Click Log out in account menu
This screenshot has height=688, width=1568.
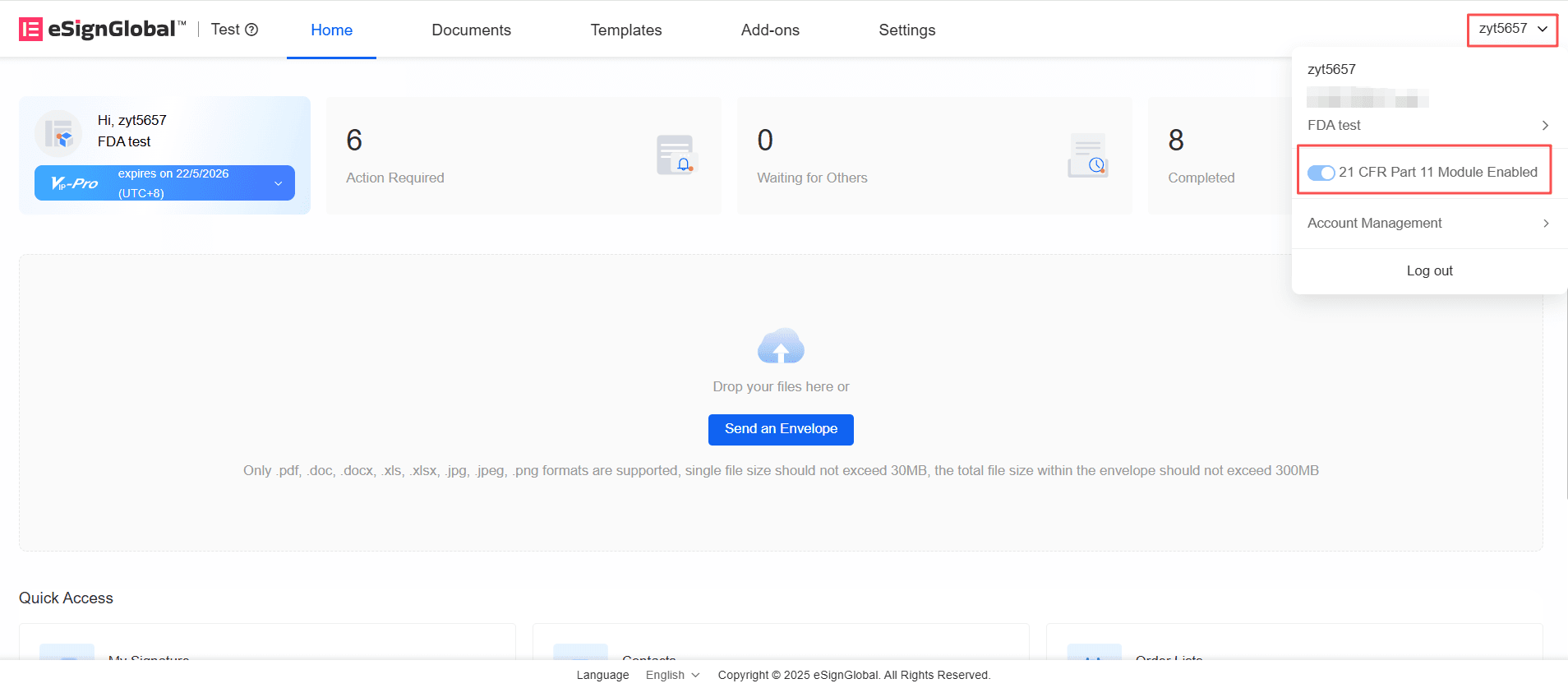[x=1429, y=271]
